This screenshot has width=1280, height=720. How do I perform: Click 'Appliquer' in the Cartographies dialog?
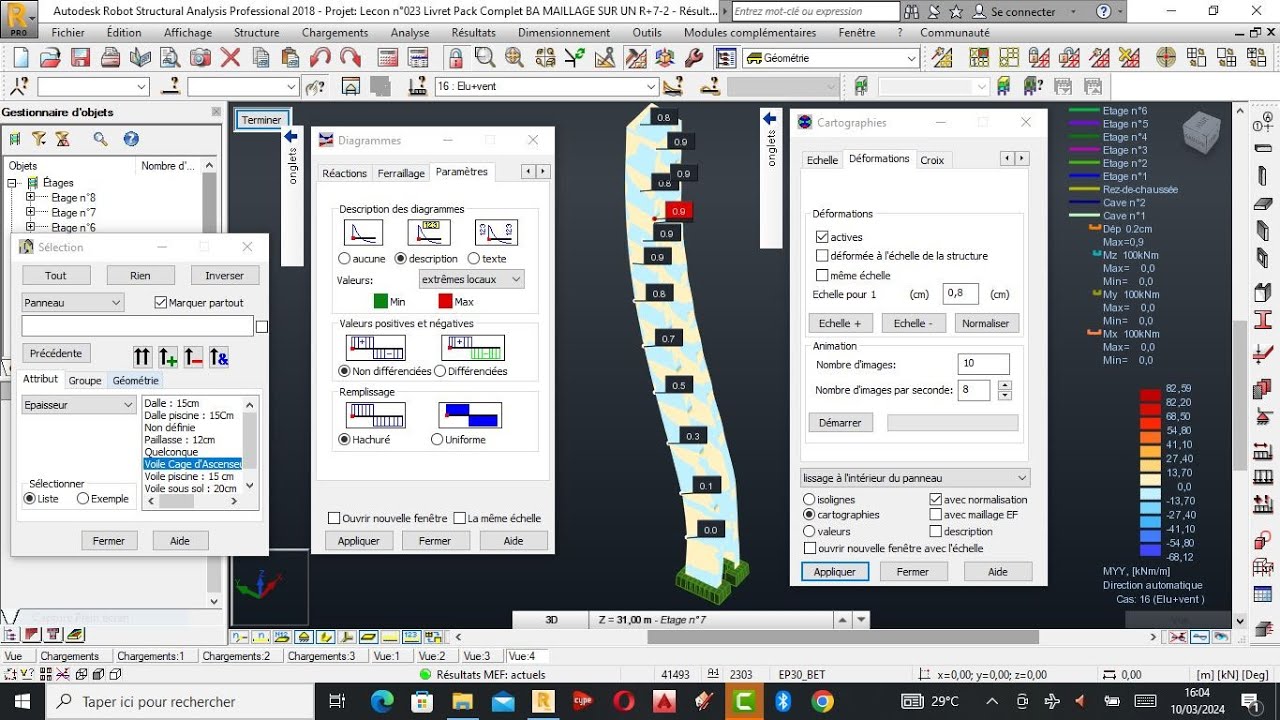coord(835,571)
